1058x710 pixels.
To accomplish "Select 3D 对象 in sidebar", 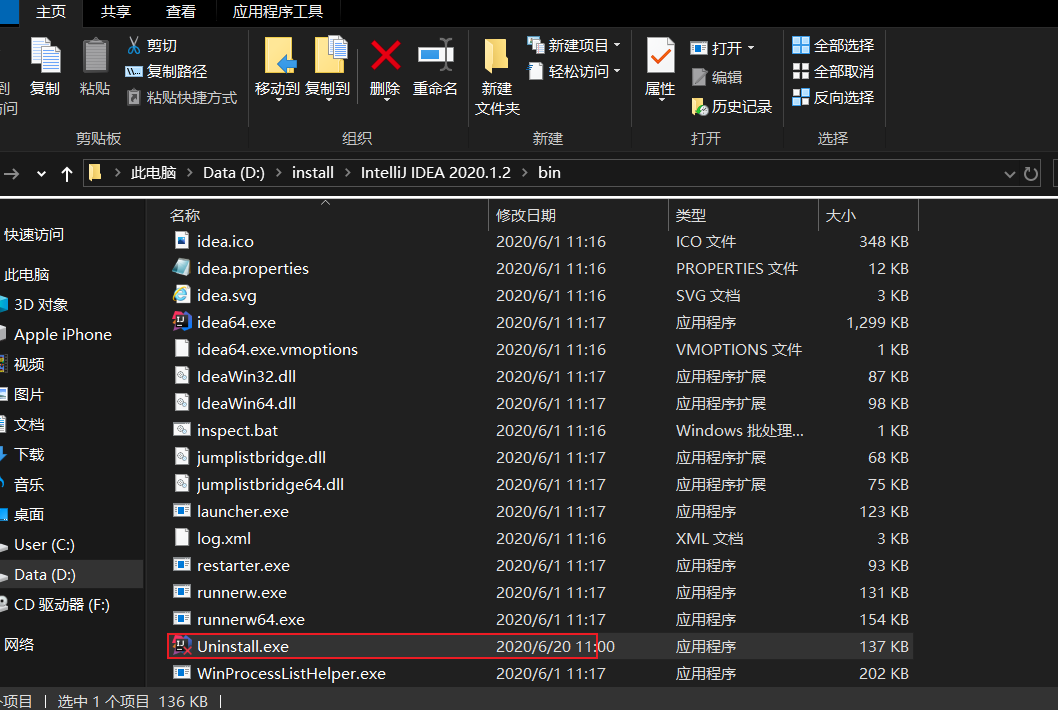I will pos(40,305).
